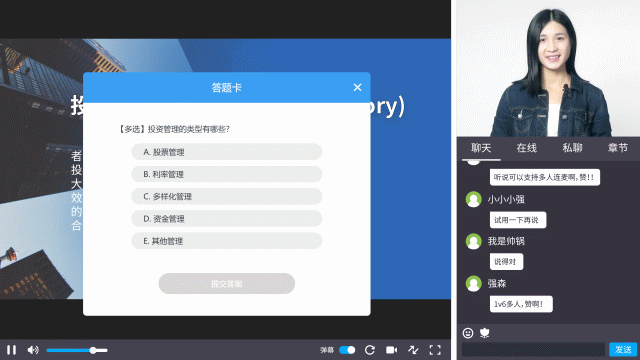Click the 发送 button
The image size is (640, 360).
click(x=623, y=349)
